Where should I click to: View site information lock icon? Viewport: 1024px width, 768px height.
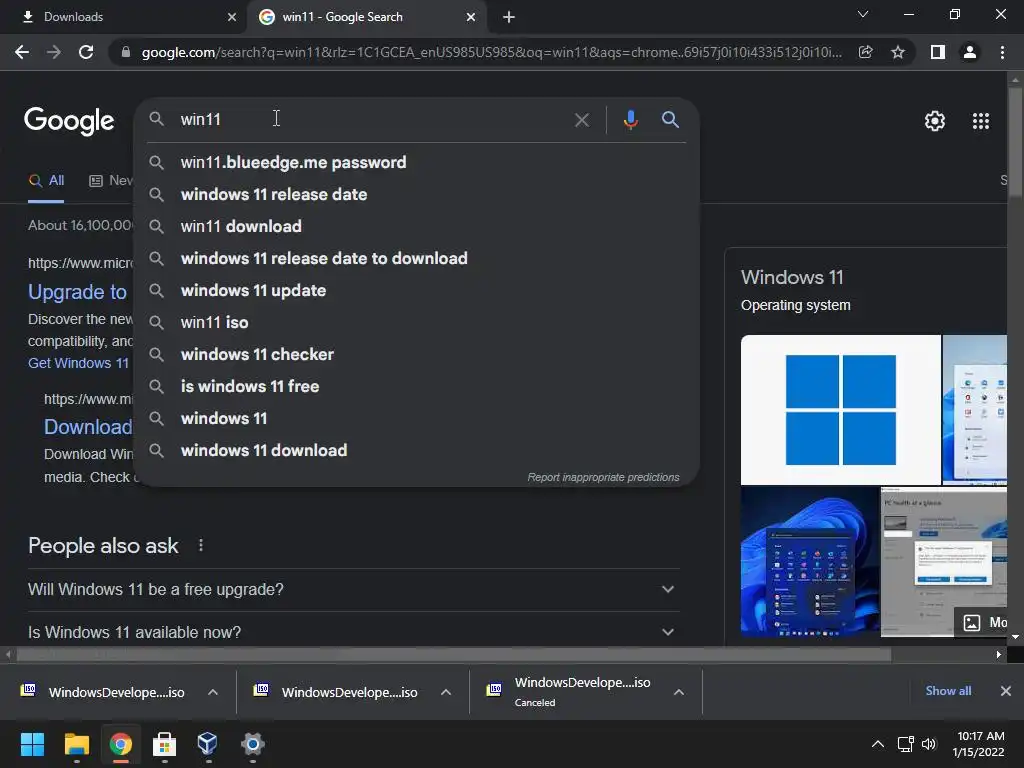pyautogui.click(x=126, y=52)
